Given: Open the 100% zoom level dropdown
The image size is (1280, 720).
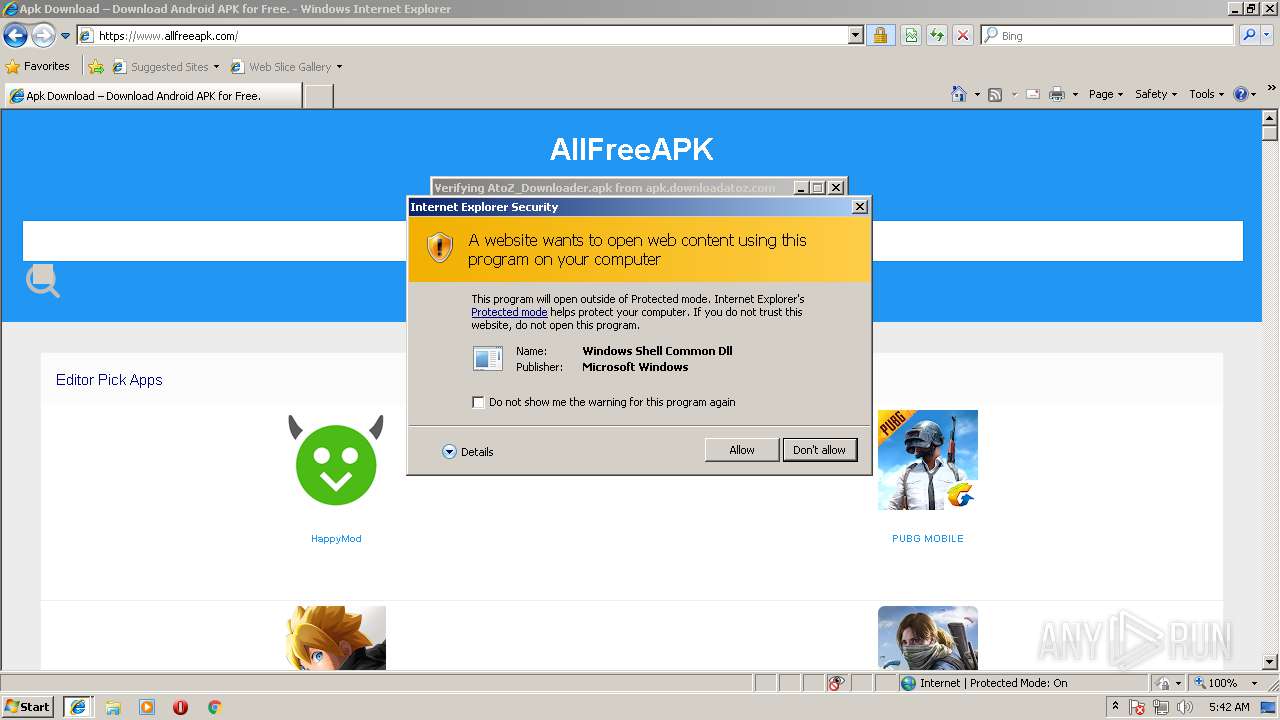Looking at the screenshot, I should 1254,683.
